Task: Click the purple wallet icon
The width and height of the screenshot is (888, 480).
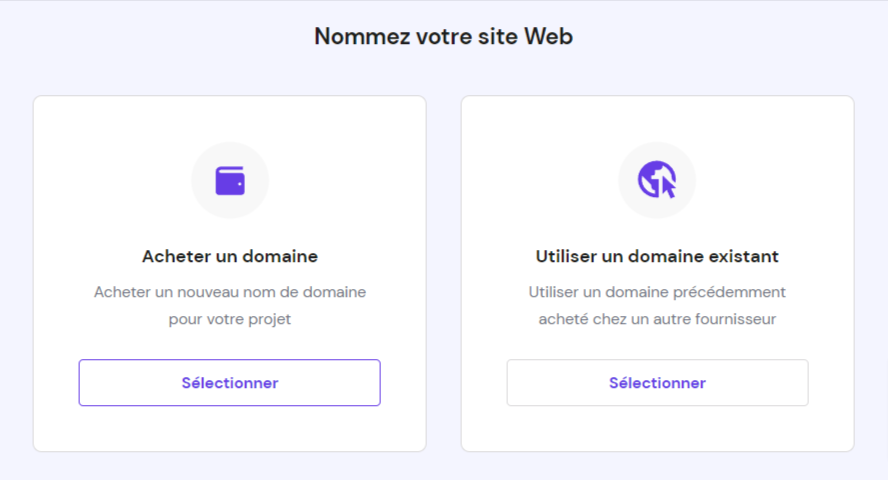Action: (230, 181)
